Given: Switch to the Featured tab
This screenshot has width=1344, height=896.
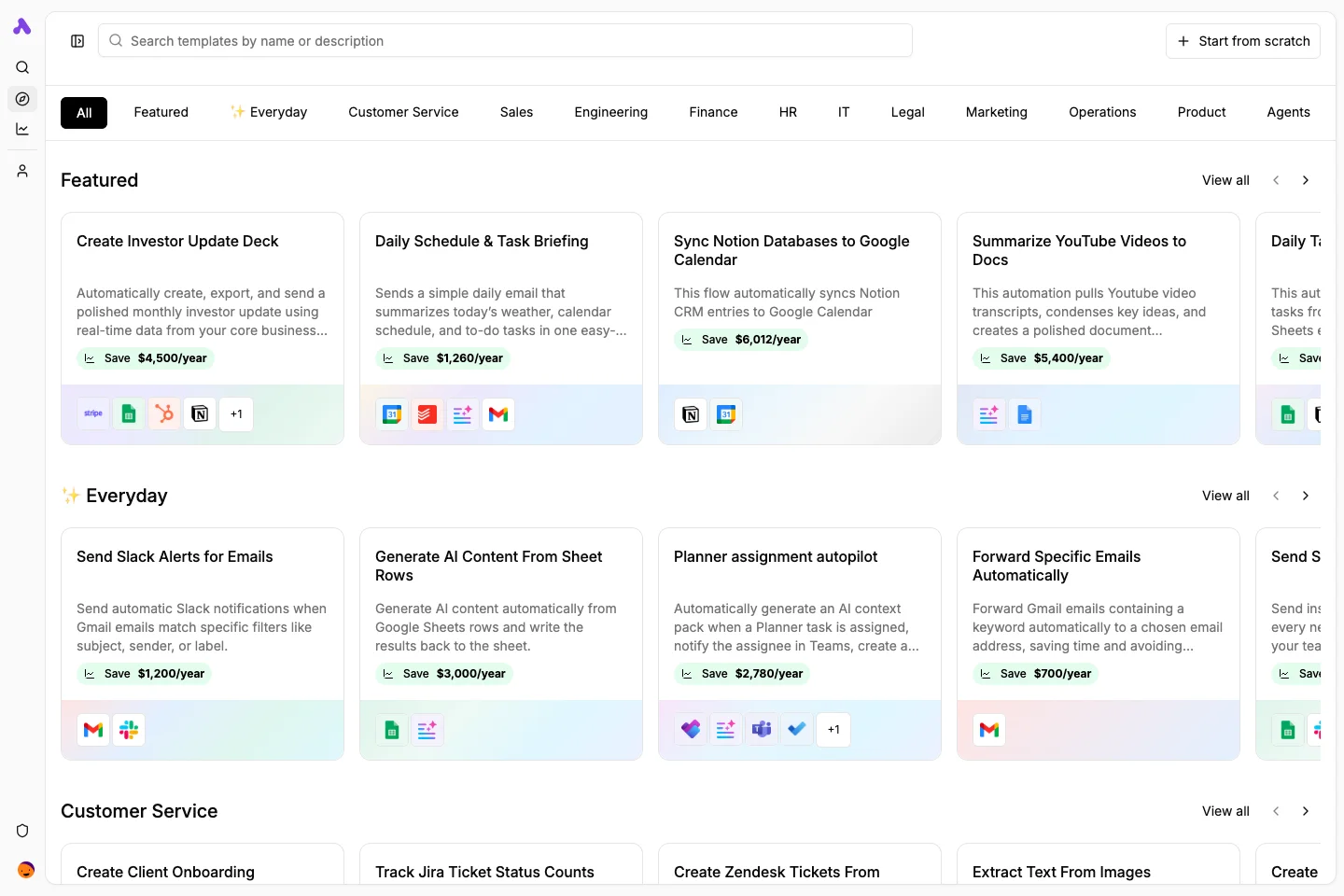Looking at the screenshot, I should 161,112.
